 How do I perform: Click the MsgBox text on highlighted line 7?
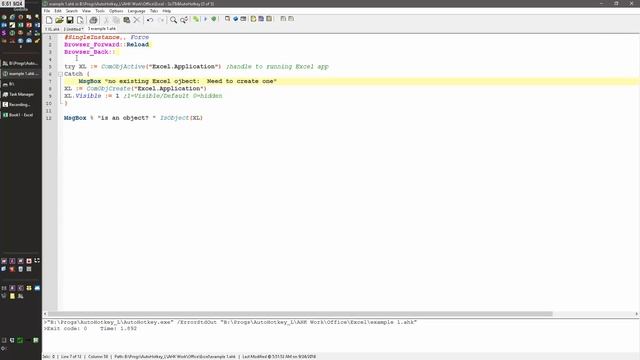coord(89,81)
